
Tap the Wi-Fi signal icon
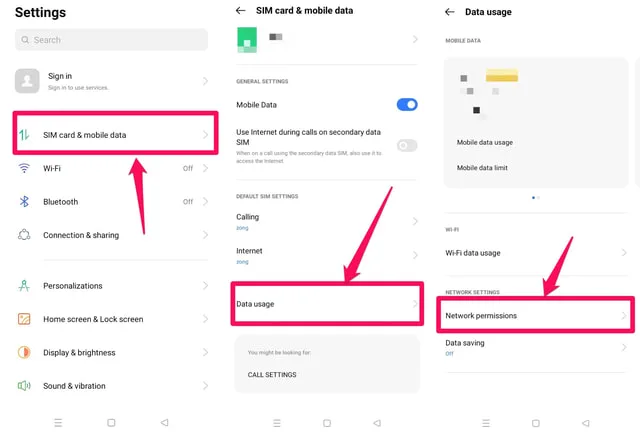click(24, 168)
